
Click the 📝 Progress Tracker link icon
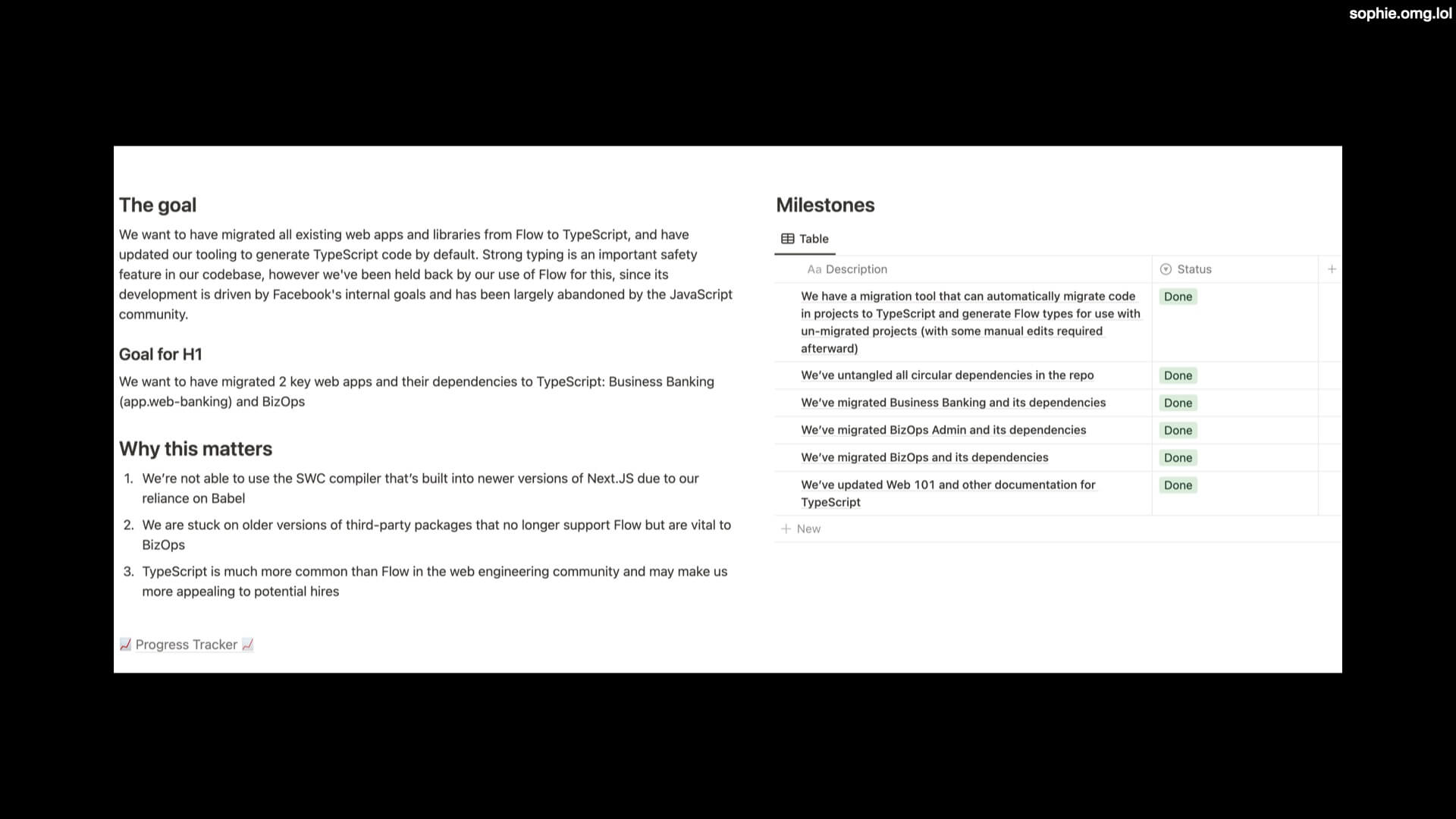pos(126,644)
